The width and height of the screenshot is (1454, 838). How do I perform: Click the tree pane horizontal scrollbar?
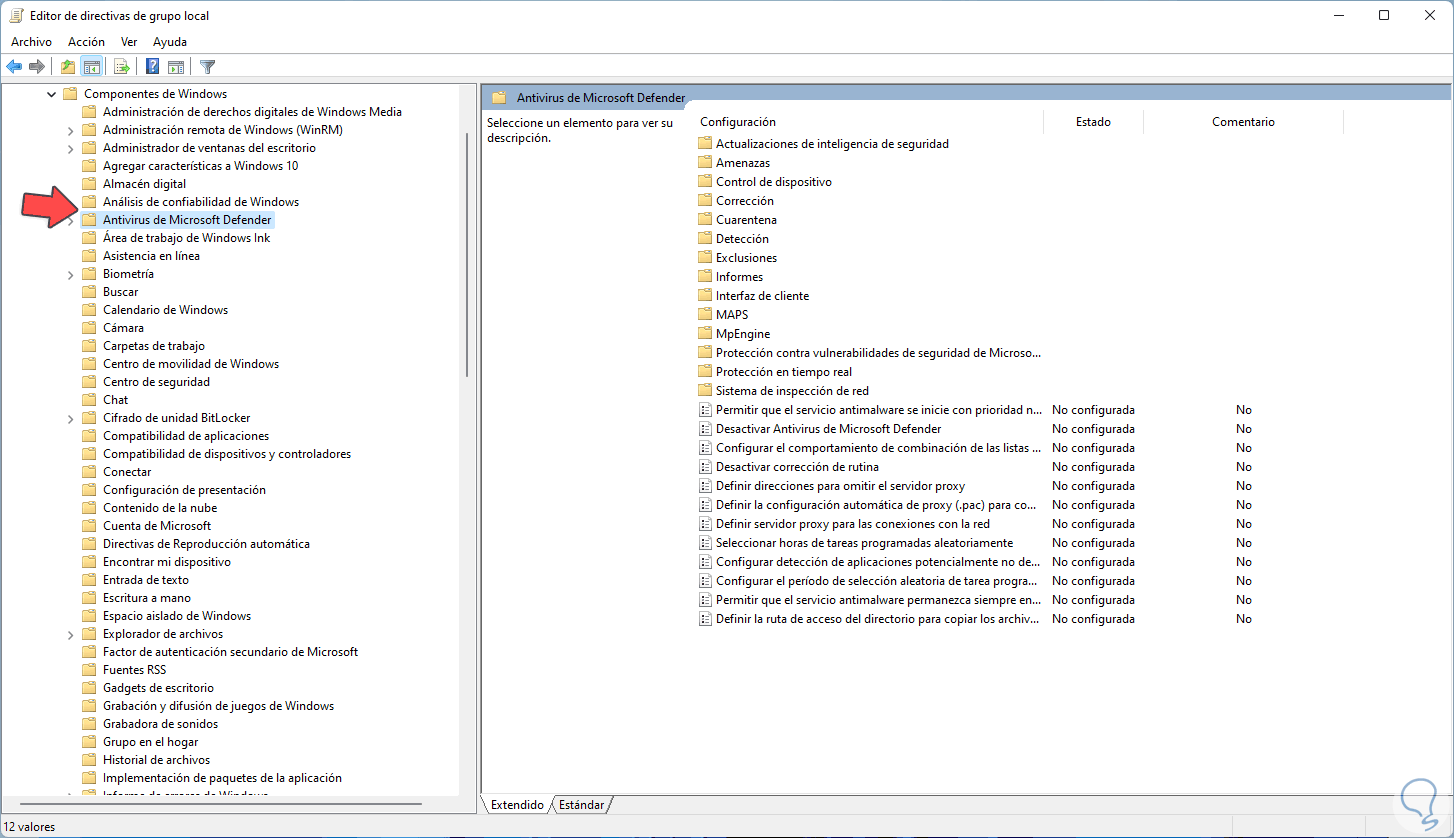click(220, 805)
